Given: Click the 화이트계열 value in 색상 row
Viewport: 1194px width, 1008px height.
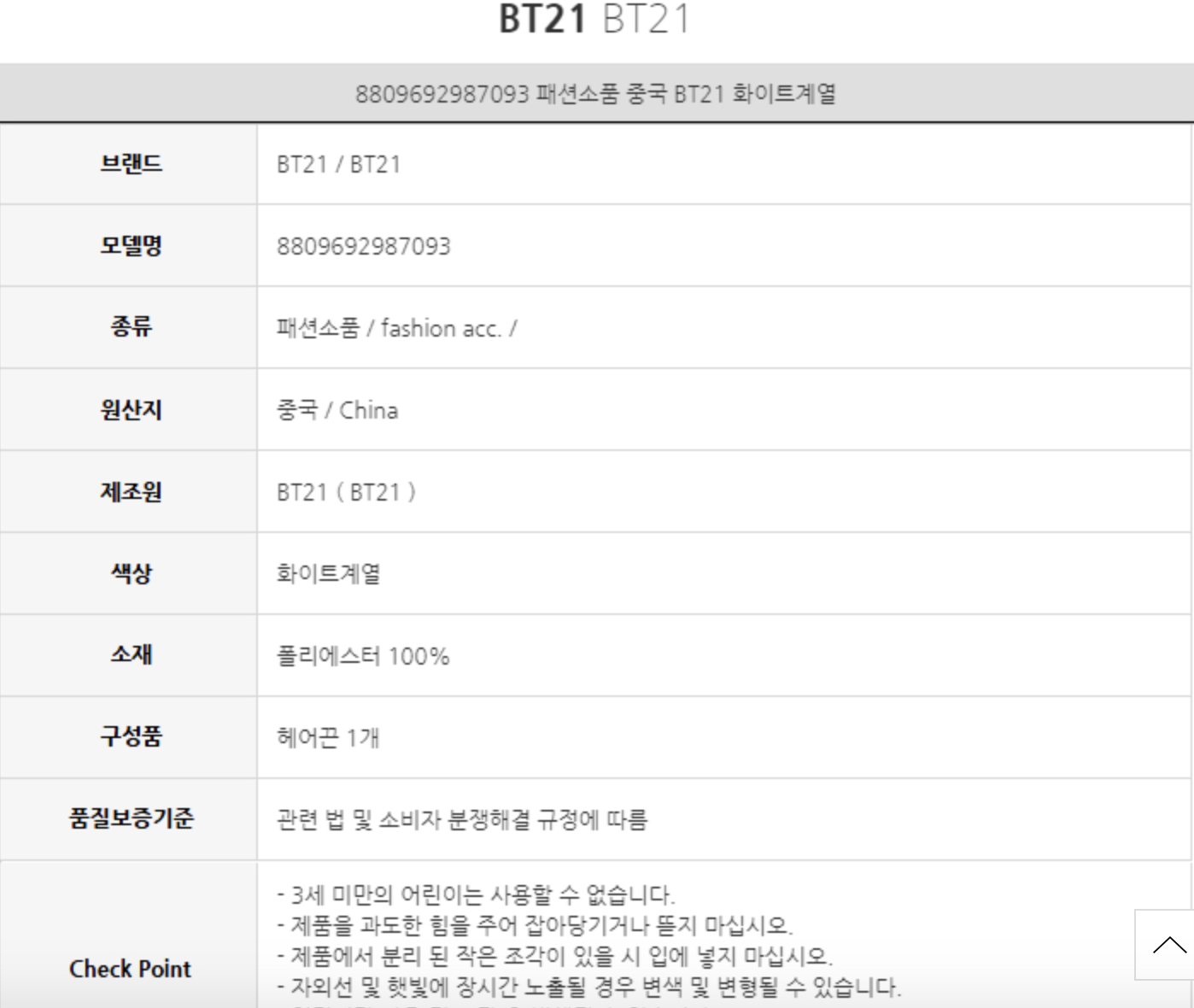Looking at the screenshot, I should 329,573.
